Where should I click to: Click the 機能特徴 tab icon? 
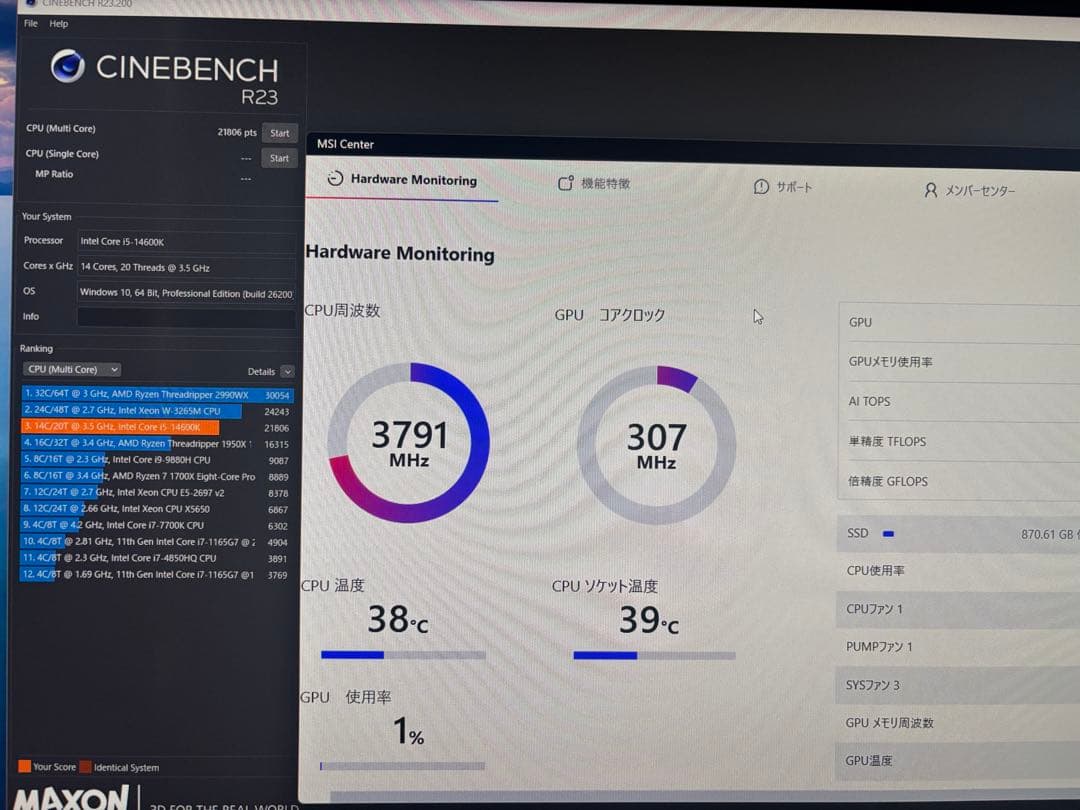click(x=566, y=184)
